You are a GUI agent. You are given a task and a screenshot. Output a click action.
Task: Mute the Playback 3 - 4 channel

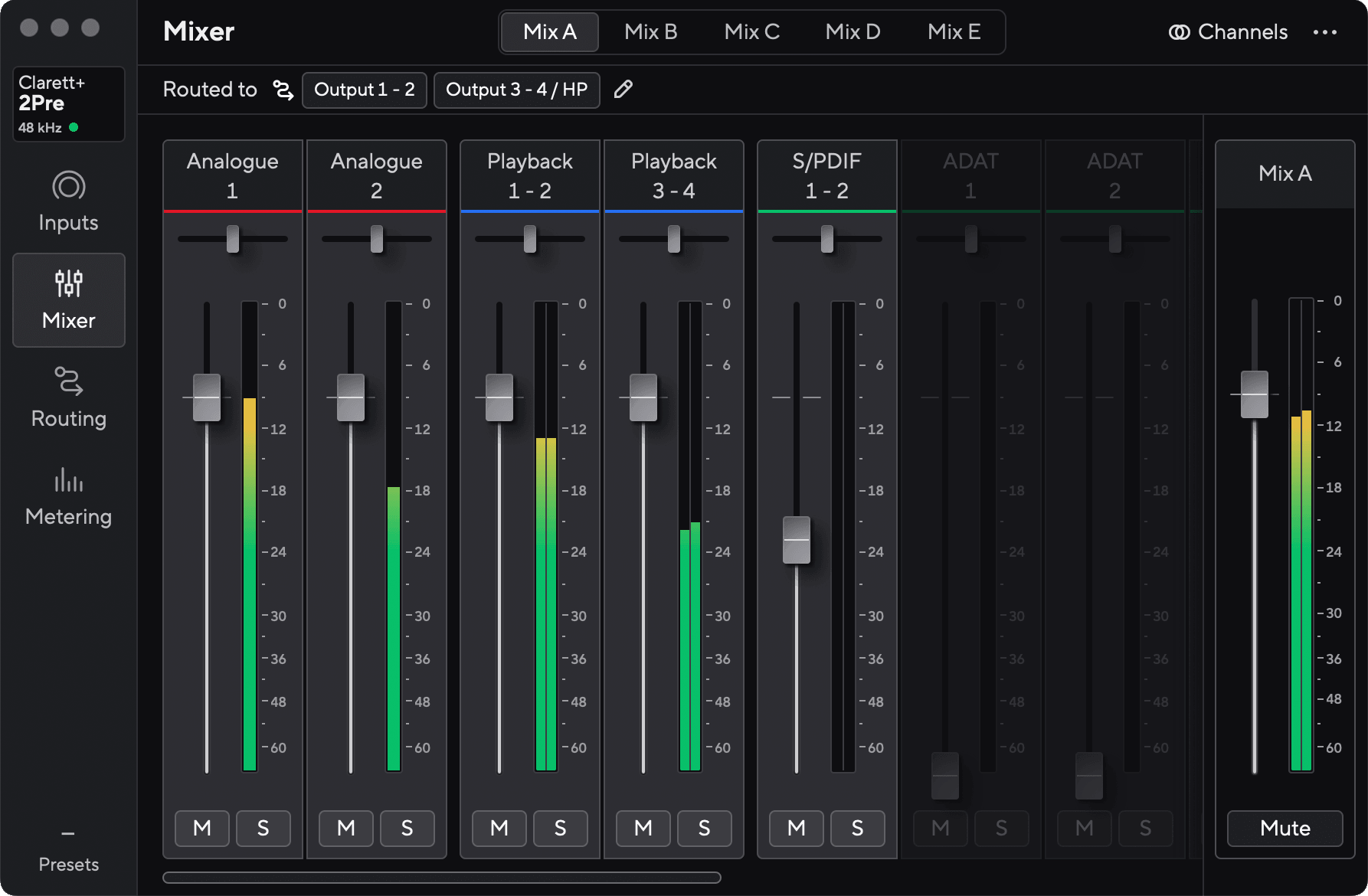[x=643, y=828]
